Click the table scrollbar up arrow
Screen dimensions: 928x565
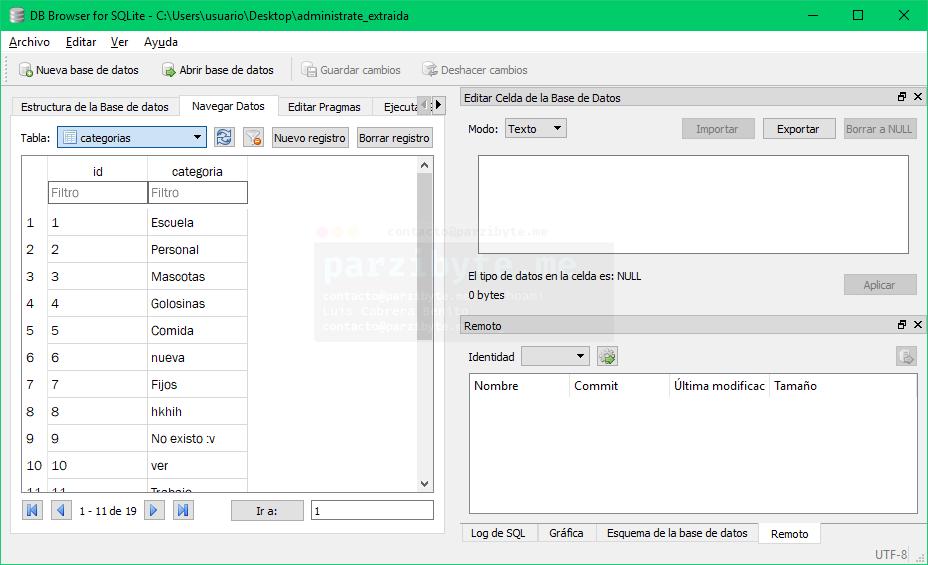click(x=424, y=165)
